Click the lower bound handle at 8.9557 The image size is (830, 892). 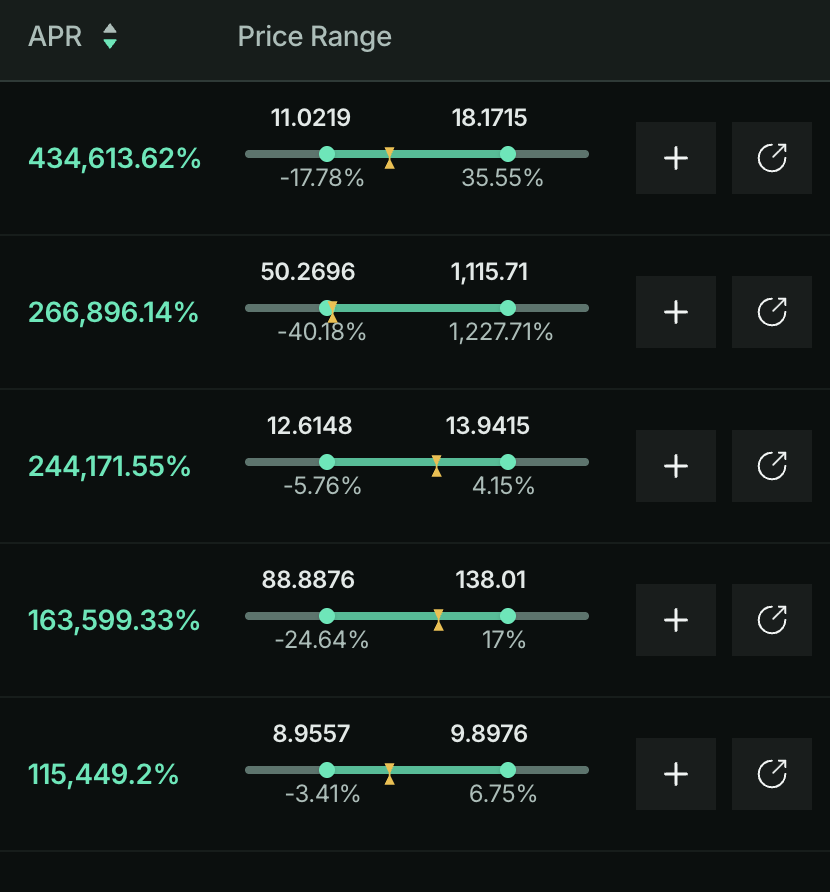coord(327,770)
